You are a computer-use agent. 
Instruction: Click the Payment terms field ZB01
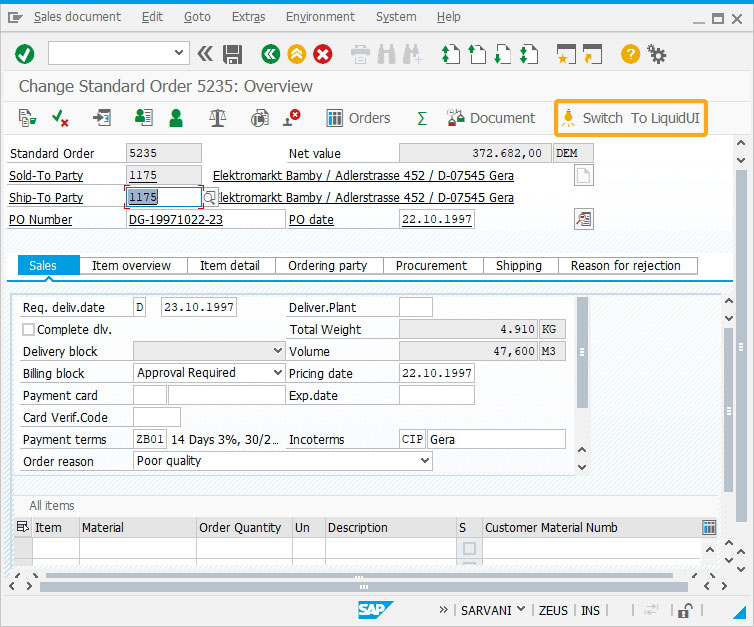coord(150,439)
